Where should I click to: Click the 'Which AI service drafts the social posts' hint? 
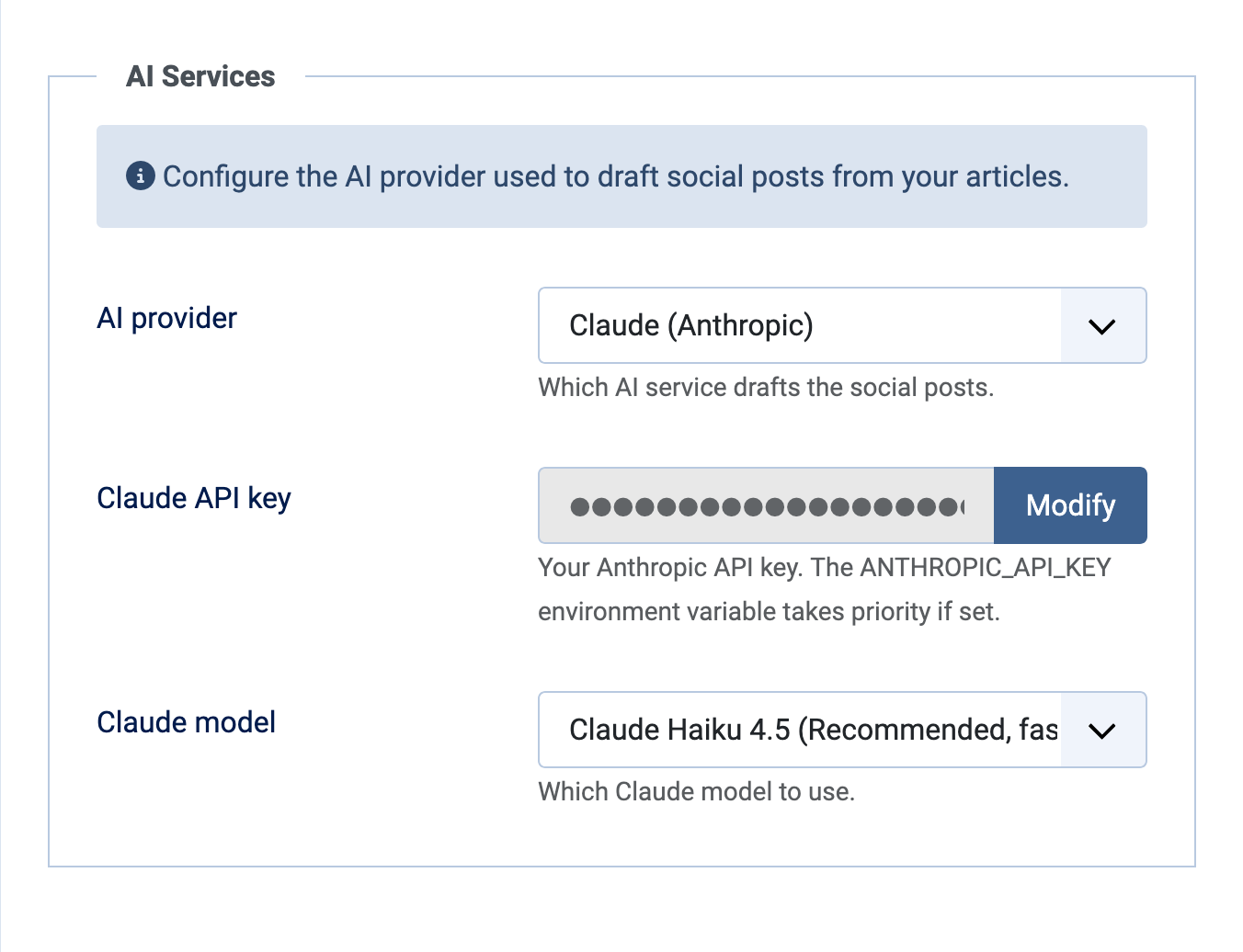click(766, 388)
